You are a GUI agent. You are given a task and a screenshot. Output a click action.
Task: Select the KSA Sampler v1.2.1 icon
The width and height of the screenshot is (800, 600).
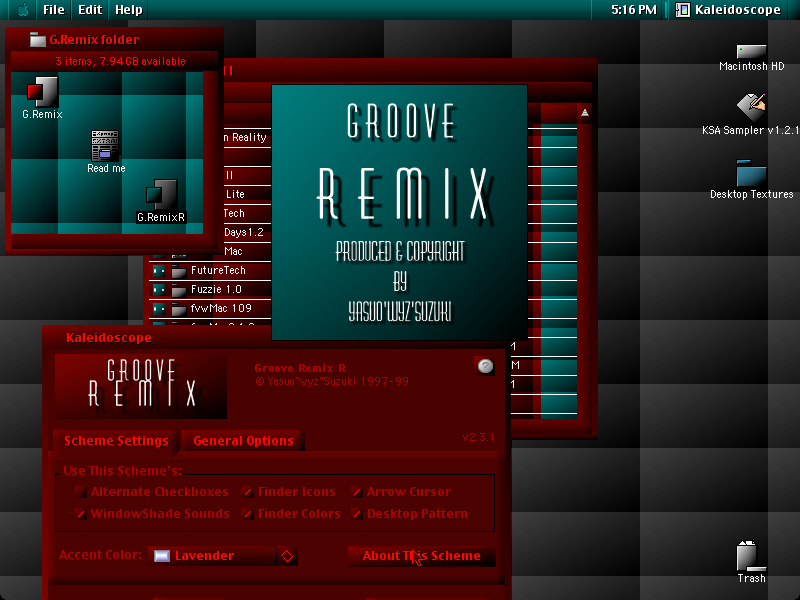tap(751, 108)
